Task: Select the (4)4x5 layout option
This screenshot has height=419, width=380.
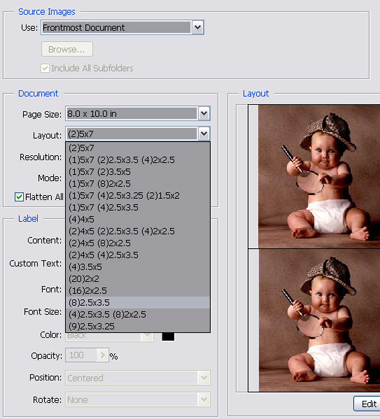Action: (138, 219)
